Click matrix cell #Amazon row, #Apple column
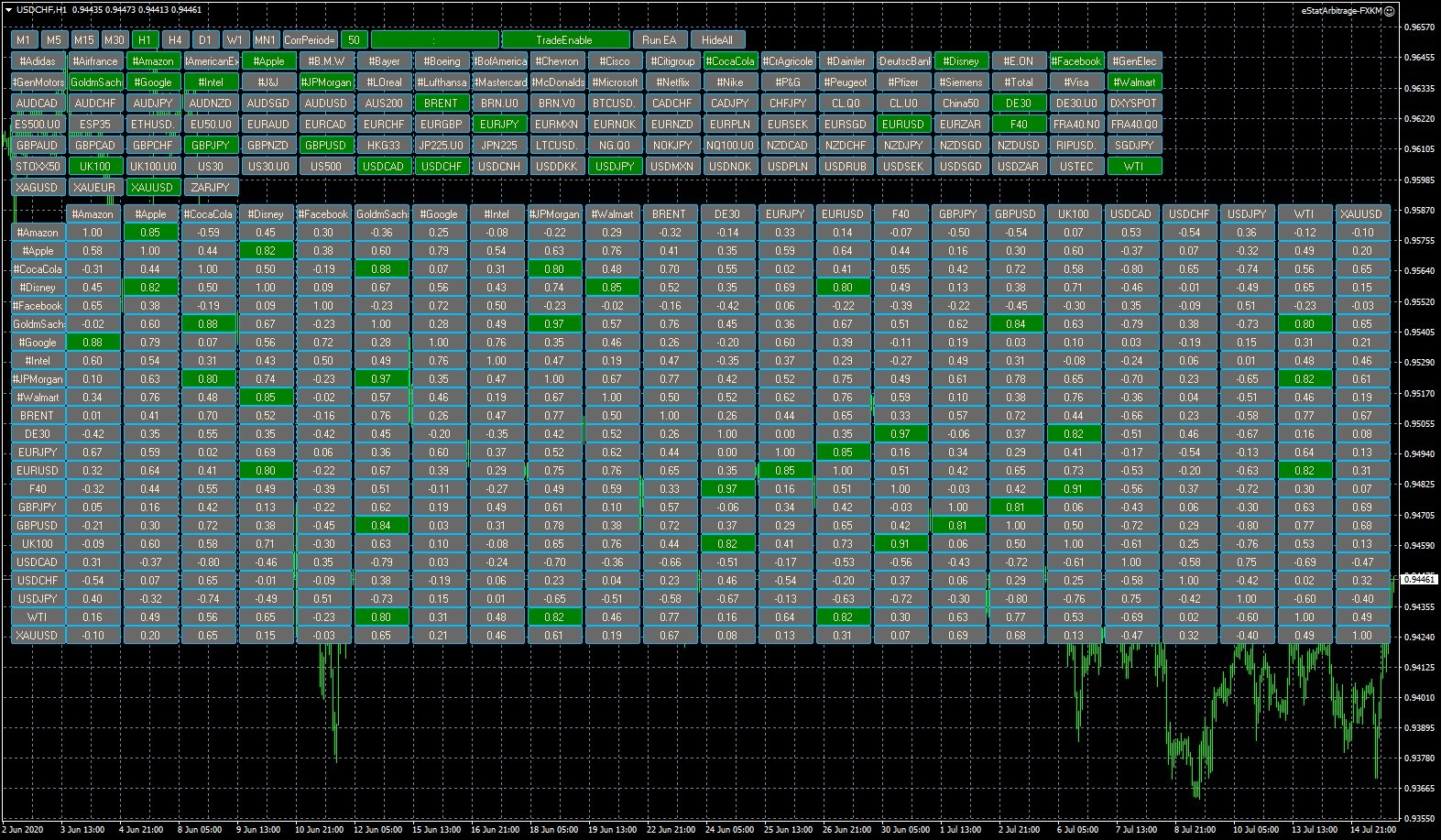 [151, 233]
